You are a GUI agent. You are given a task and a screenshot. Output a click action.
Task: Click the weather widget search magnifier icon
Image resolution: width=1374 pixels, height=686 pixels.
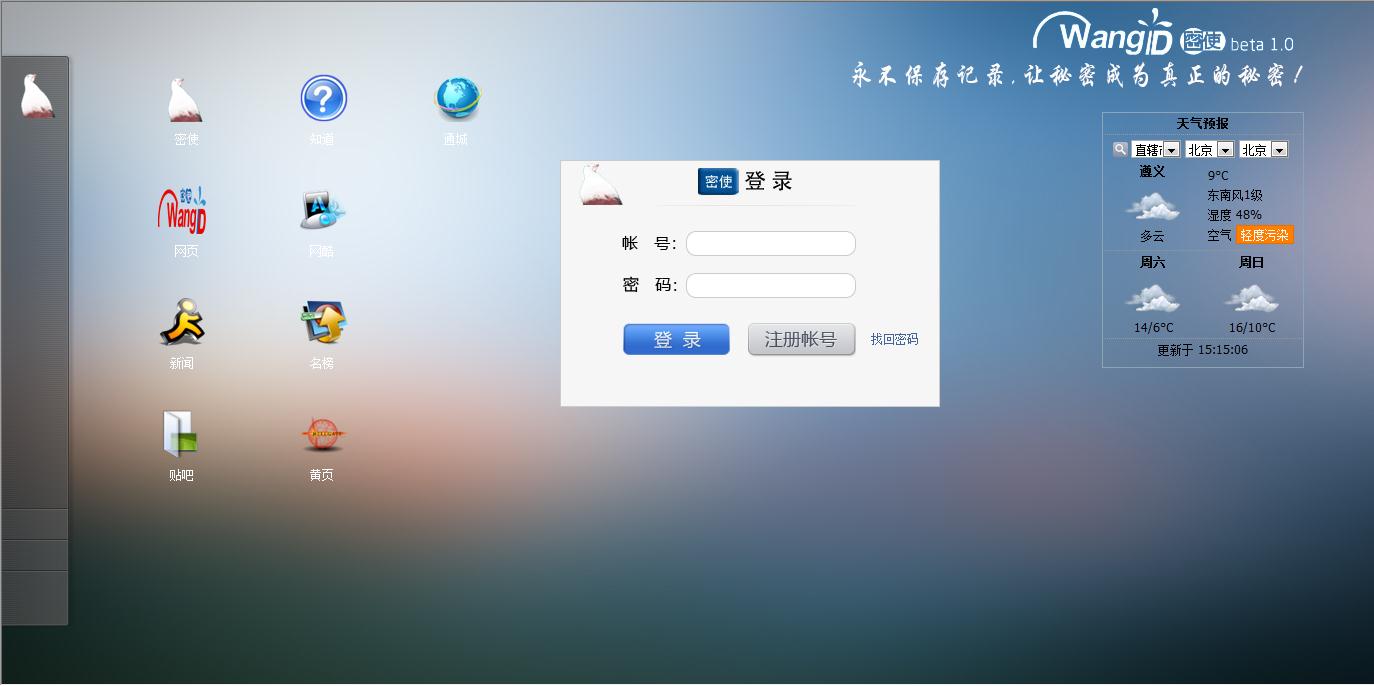pyautogui.click(x=1120, y=149)
